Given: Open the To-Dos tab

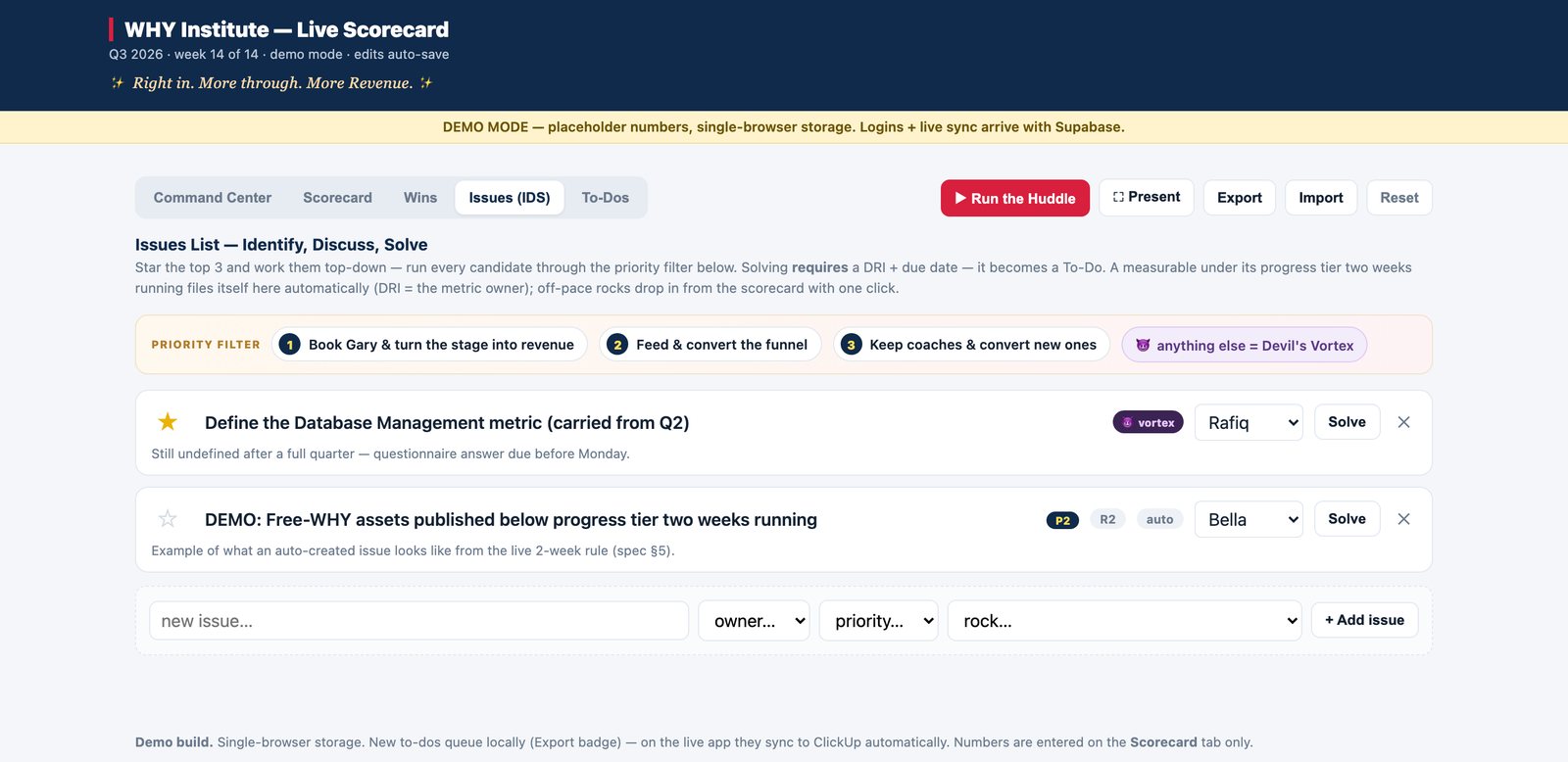Looking at the screenshot, I should [606, 198].
